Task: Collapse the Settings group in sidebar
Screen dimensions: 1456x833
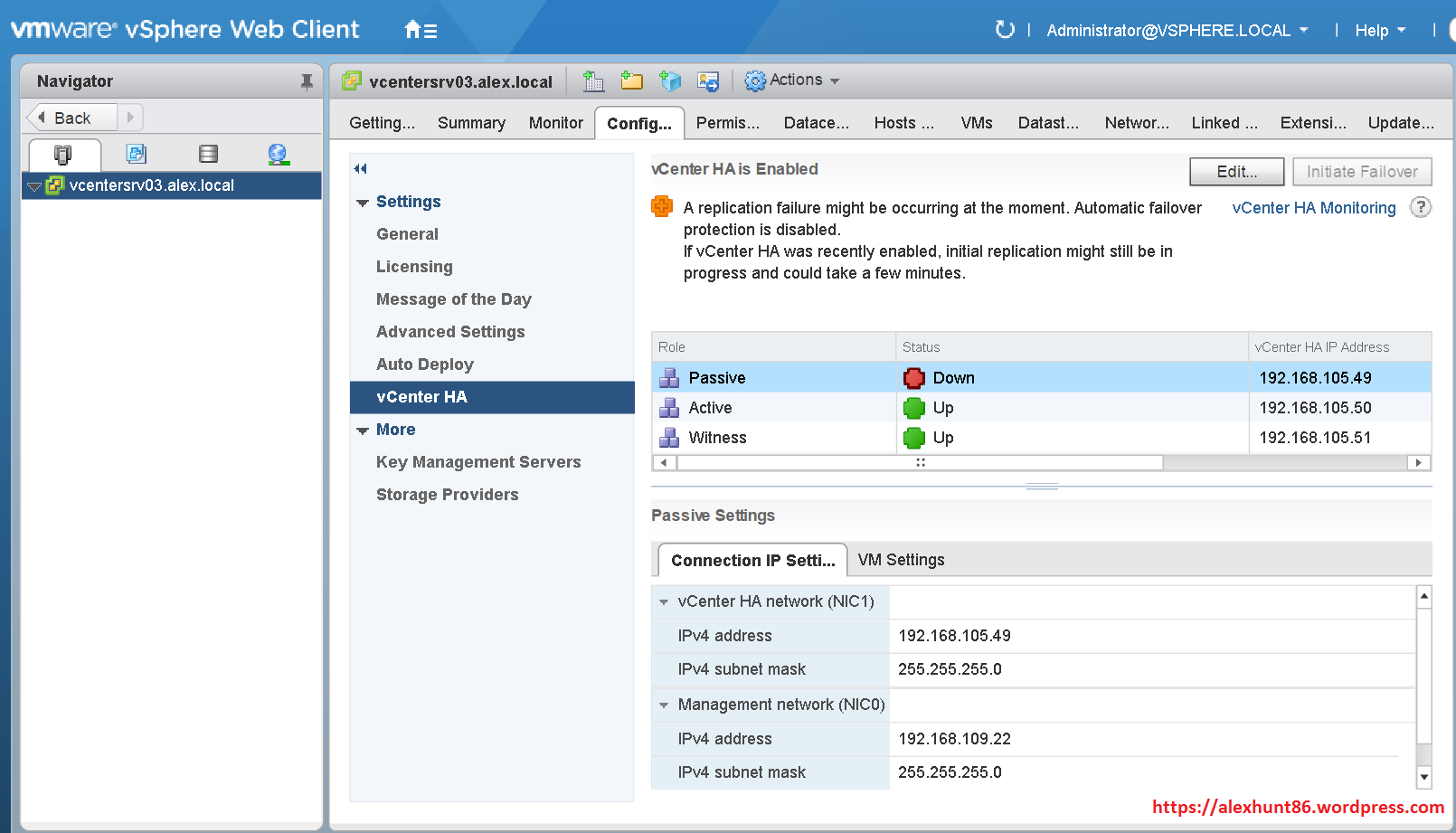Action: pyautogui.click(x=363, y=203)
